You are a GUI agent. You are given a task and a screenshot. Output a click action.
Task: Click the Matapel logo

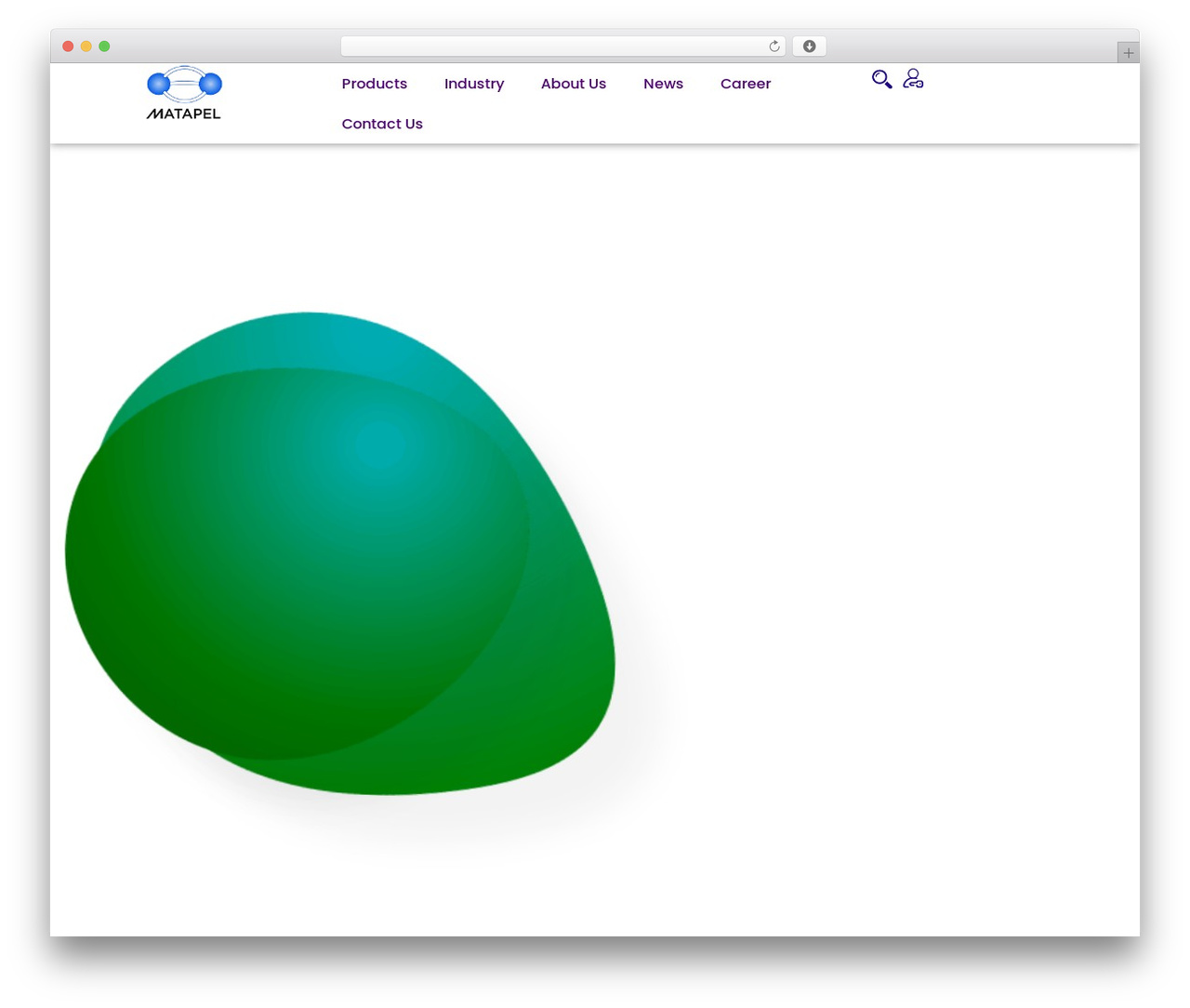pos(184,93)
